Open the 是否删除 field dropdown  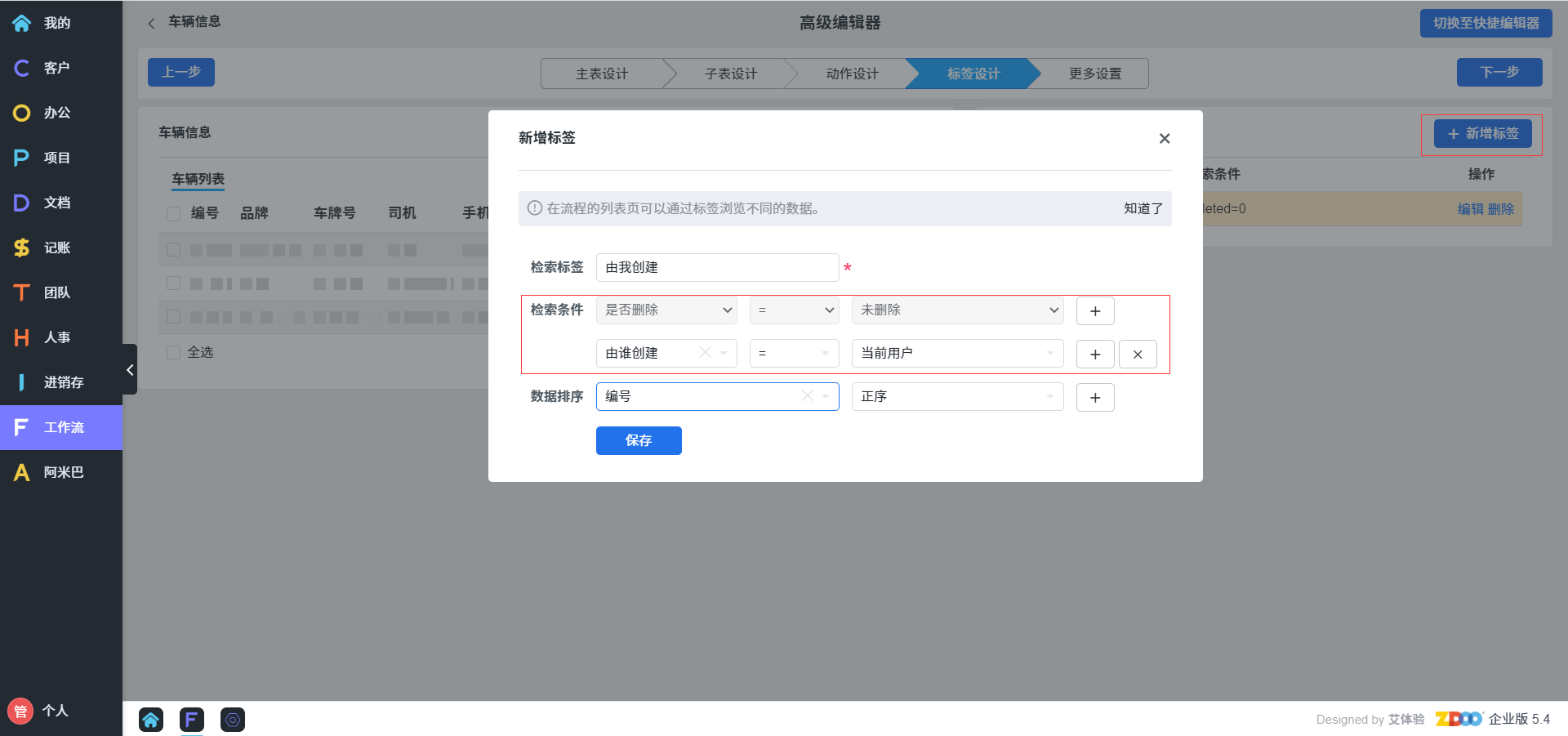[666, 310]
